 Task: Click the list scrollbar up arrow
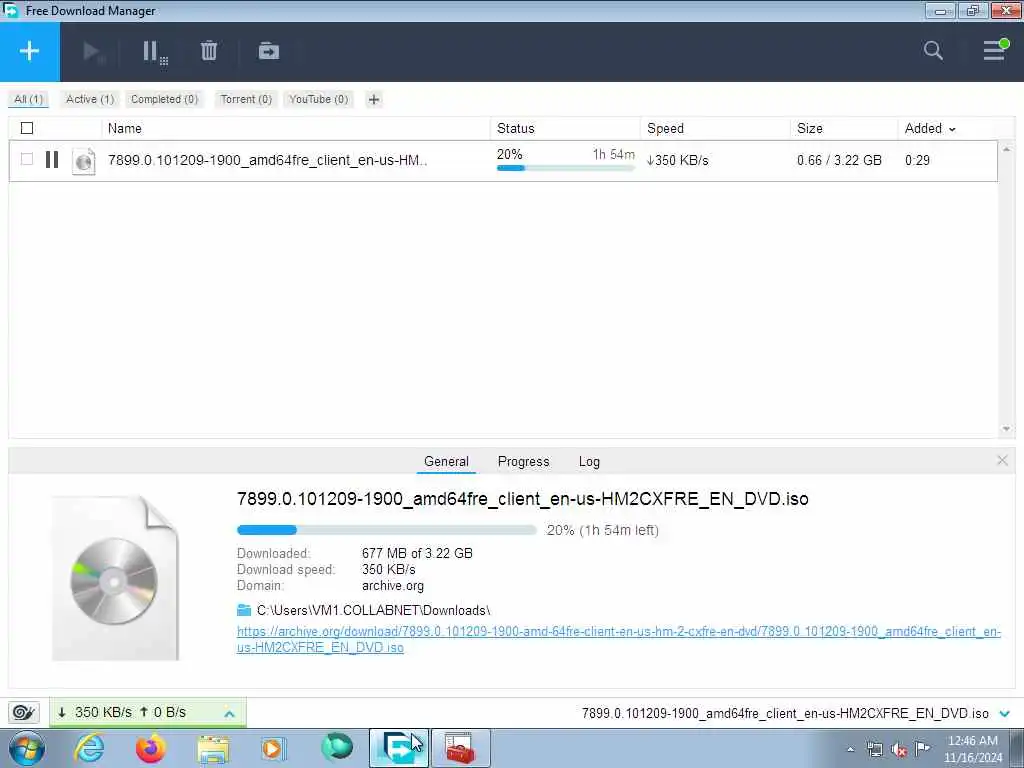[x=1006, y=150]
